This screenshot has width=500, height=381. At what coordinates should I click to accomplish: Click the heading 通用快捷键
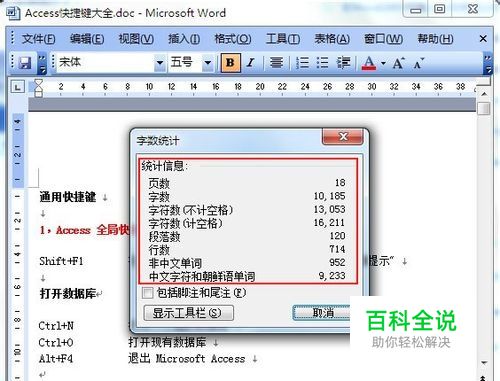click(68, 197)
